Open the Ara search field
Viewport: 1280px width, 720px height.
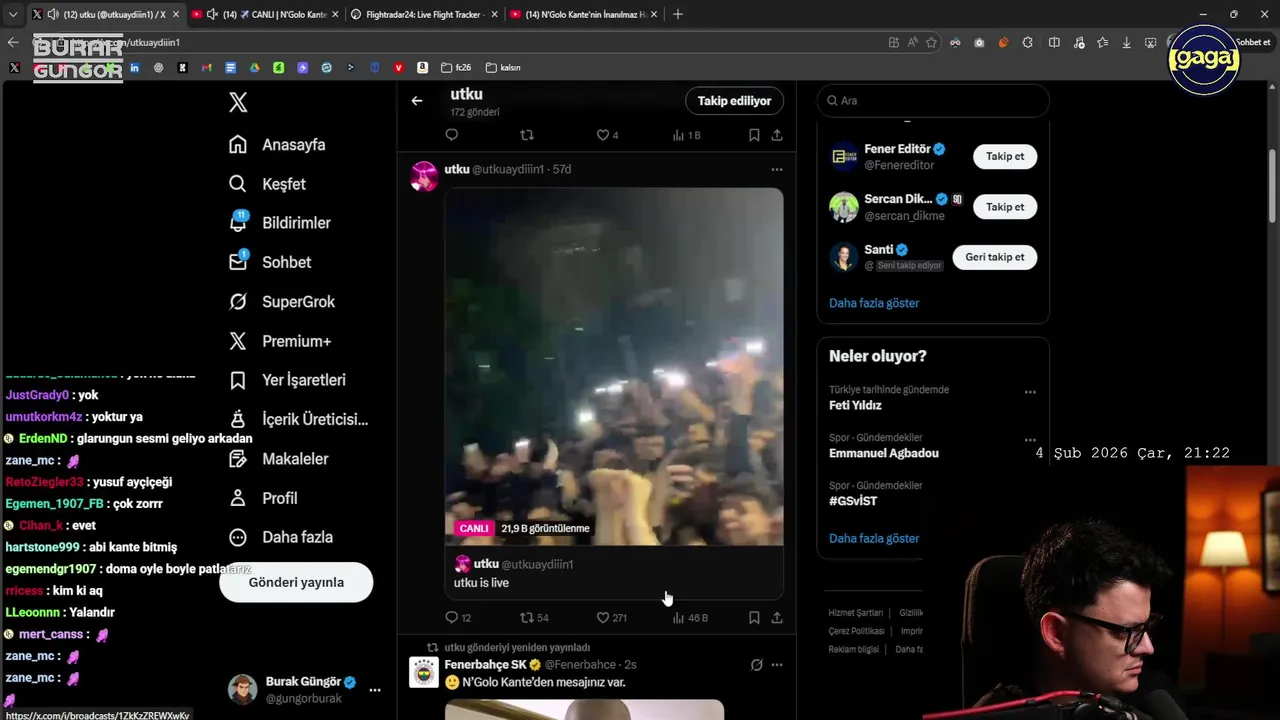[x=933, y=101]
